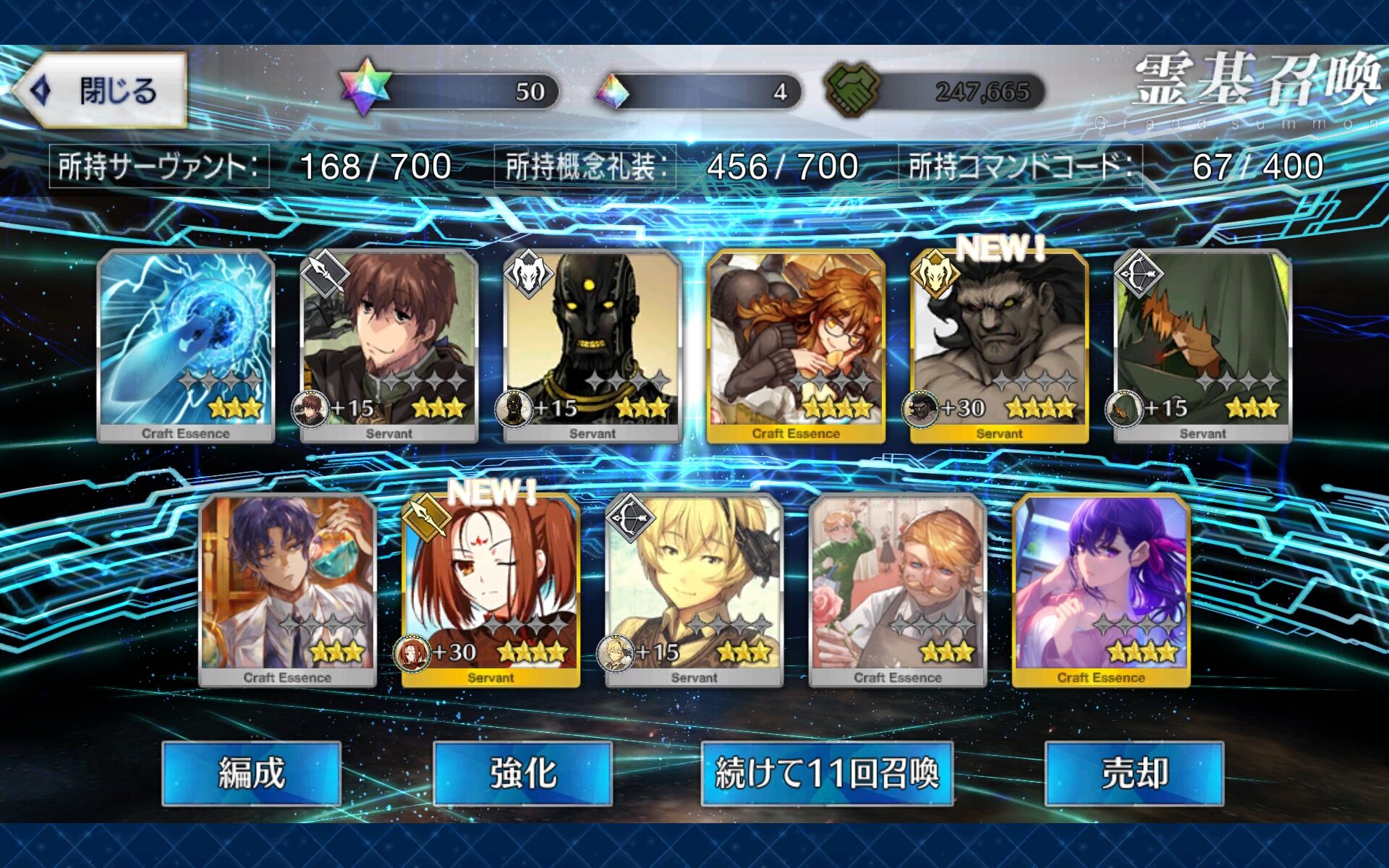Close the summon results with 閉じる

coord(101,90)
